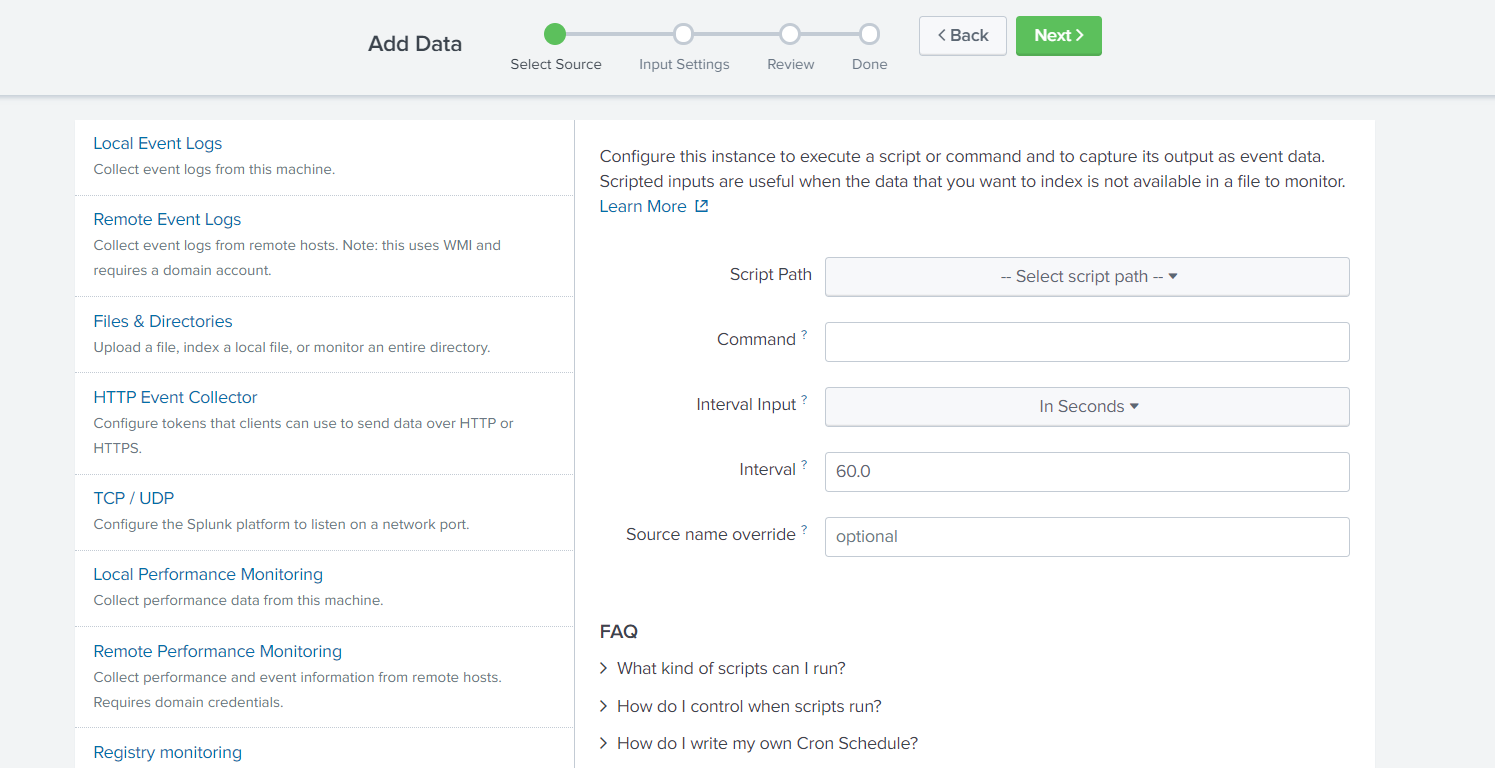This screenshot has width=1495, height=768.
Task: Go back with the Back button
Action: point(962,36)
